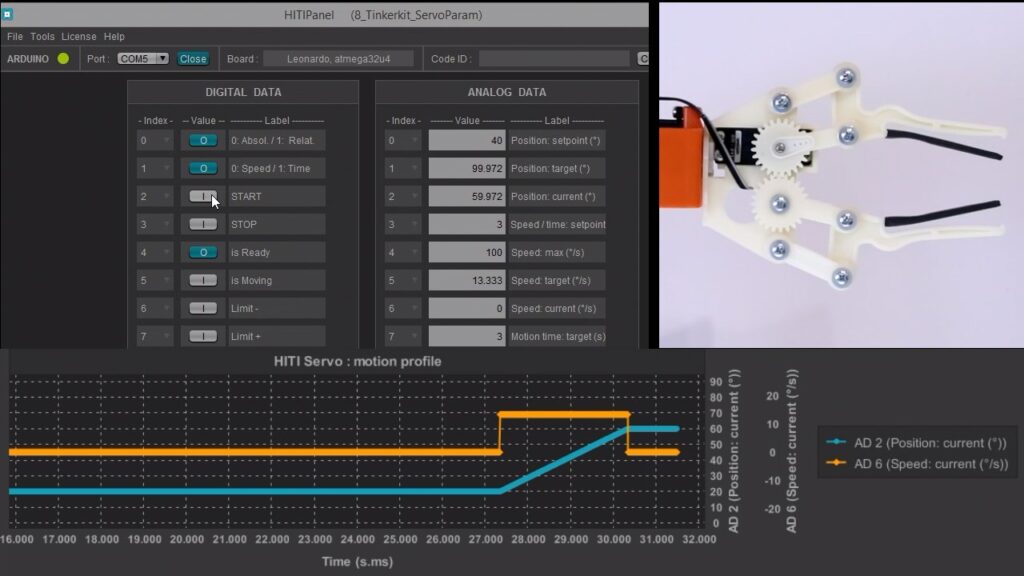Click the Close port button
1024x576 pixels.
coord(194,58)
